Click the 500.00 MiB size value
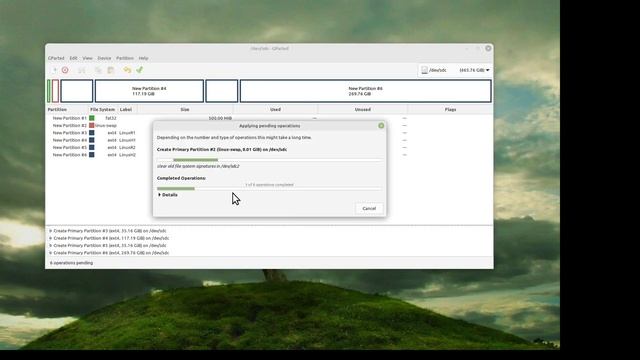Viewport: 640px width, 360px height. tap(220, 118)
